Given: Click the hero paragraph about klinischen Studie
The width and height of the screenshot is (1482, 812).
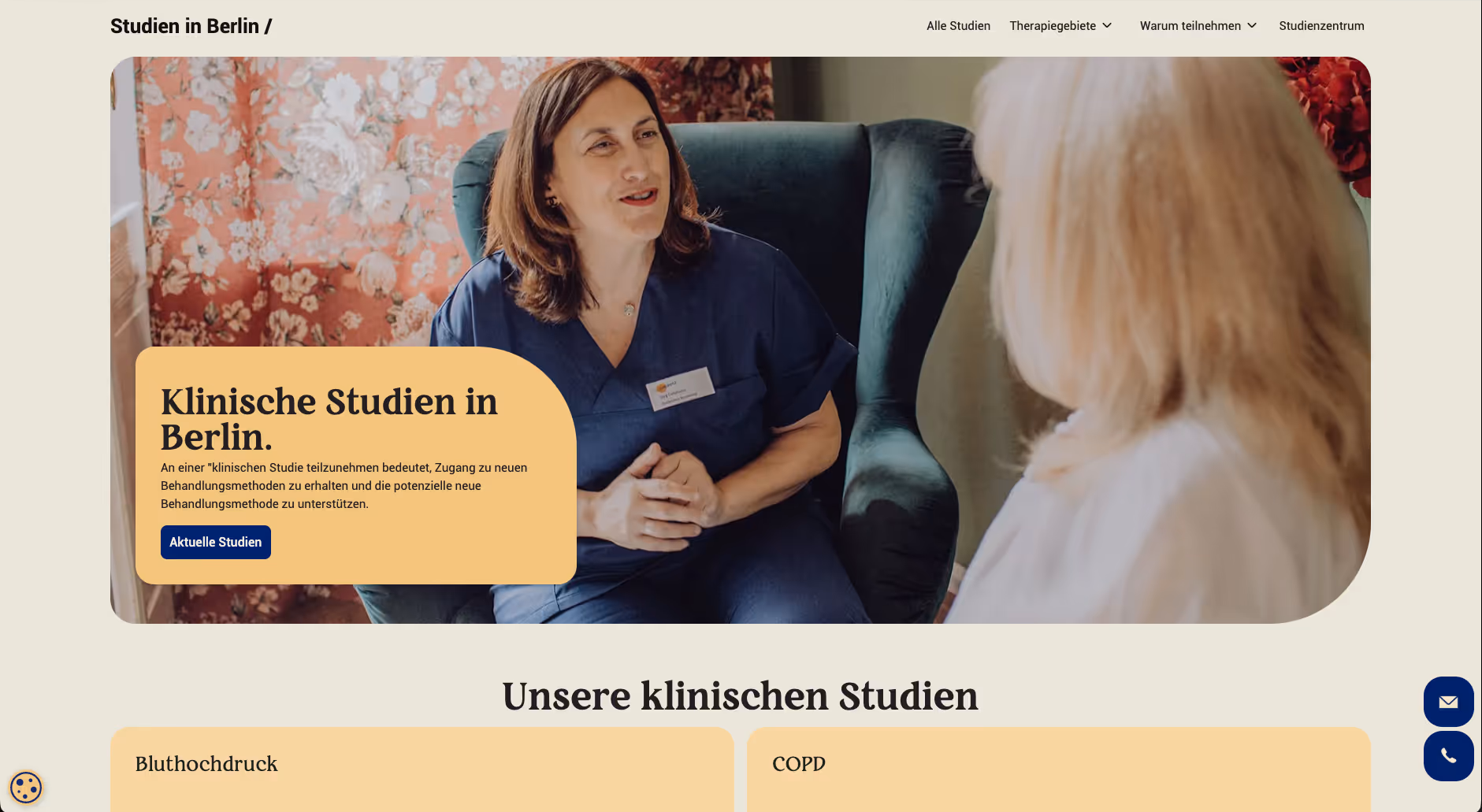Looking at the screenshot, I should [x=344, y=486].
